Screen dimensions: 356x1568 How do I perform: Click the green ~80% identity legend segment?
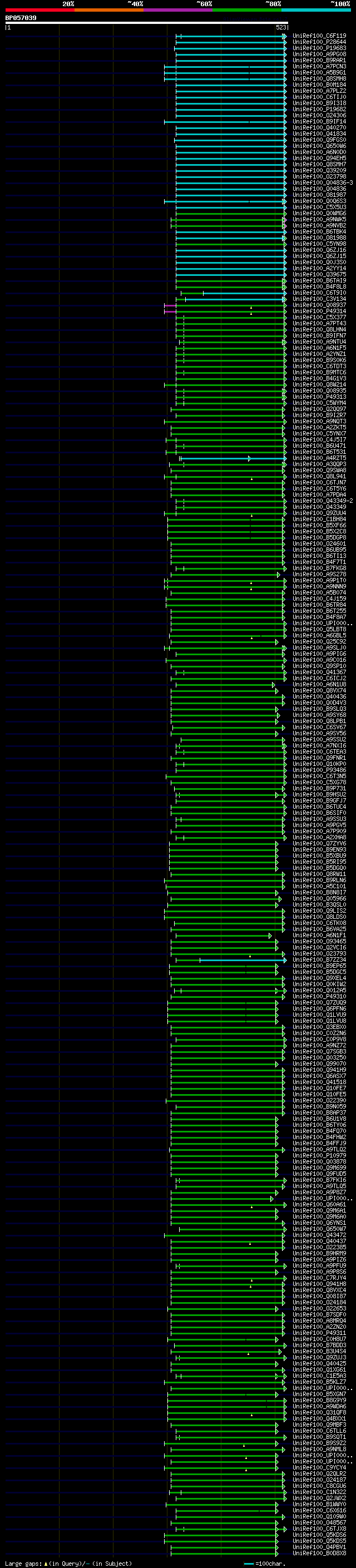(247, 10)
